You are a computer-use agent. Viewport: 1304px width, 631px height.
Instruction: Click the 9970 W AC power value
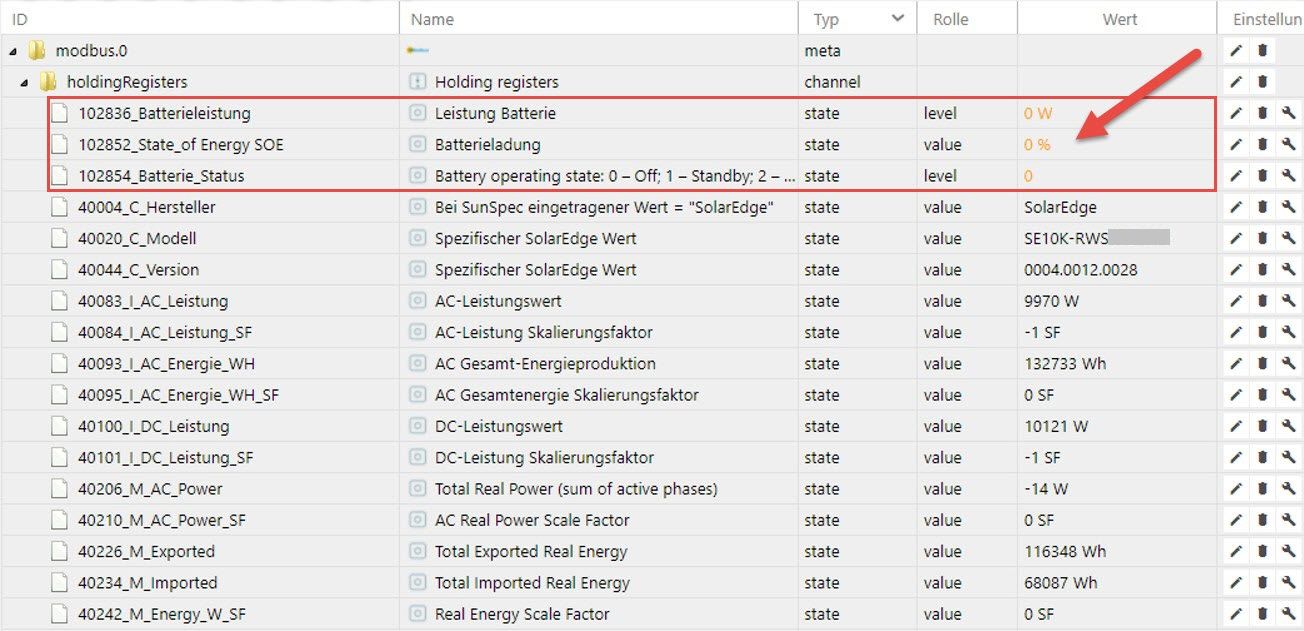pyautogui.click(x=1052, y=301)
